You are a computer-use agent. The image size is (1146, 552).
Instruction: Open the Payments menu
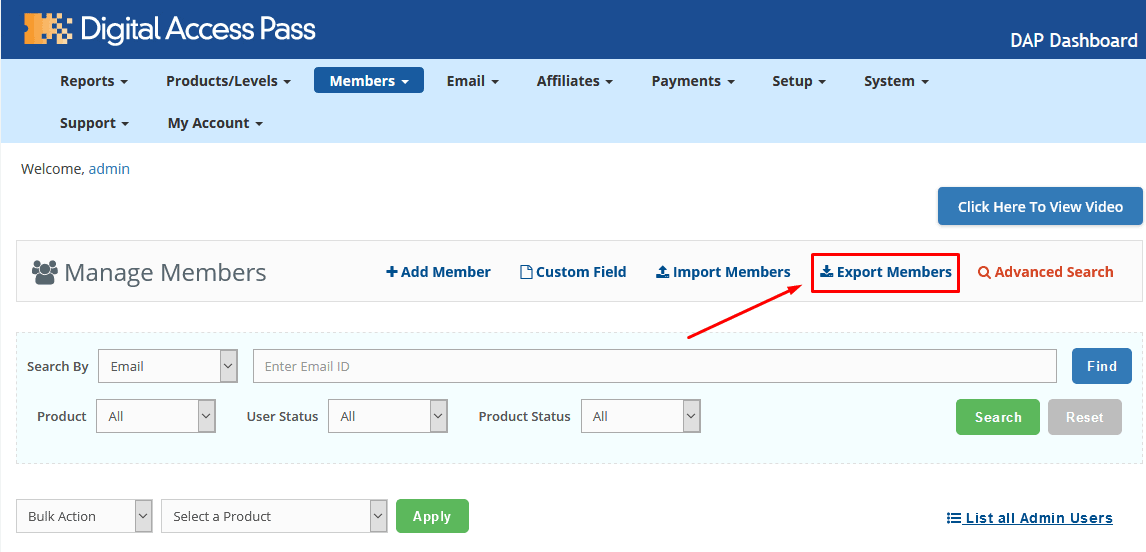click(693, 81)
